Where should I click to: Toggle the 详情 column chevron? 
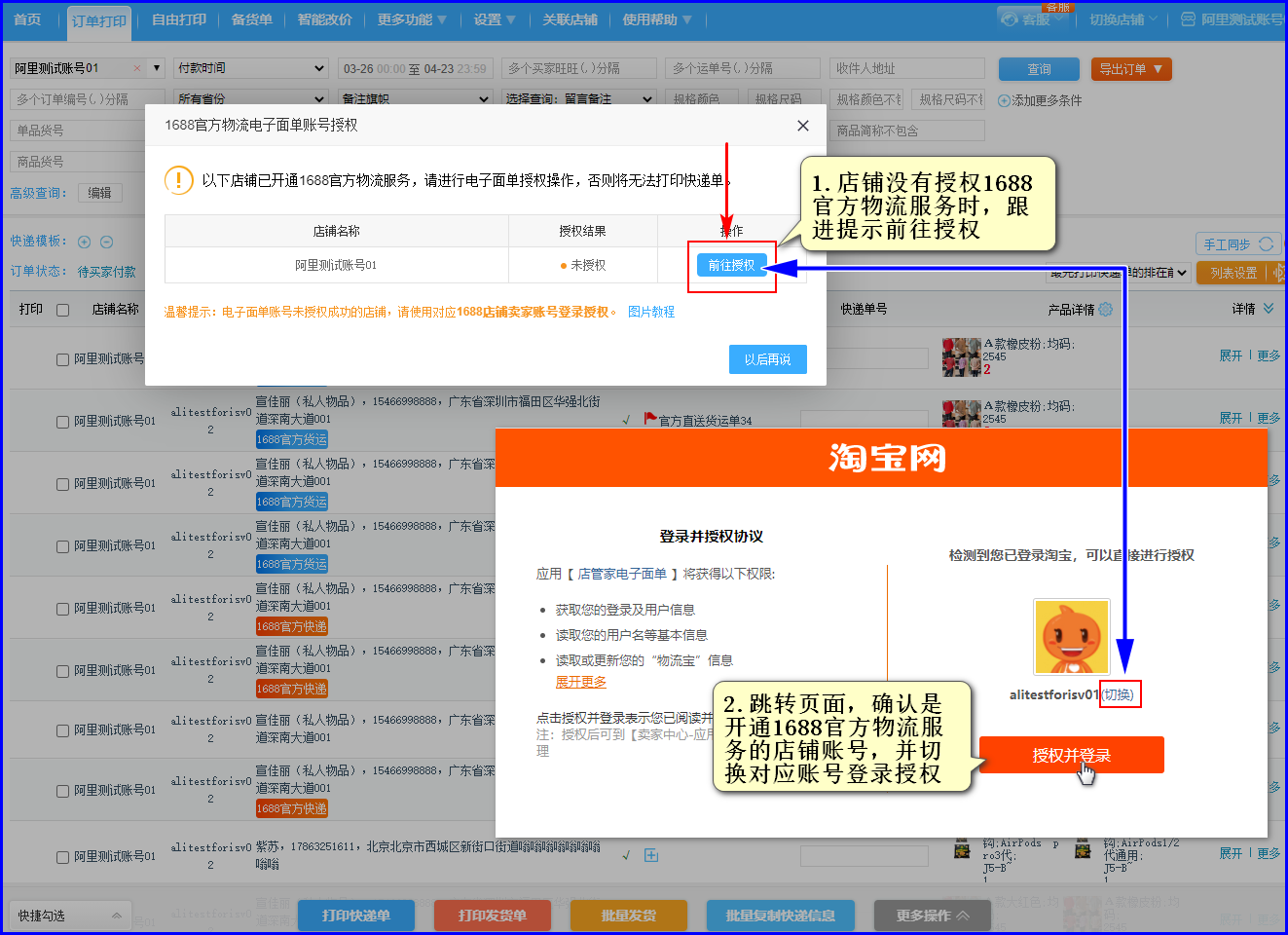point(1269,308)
